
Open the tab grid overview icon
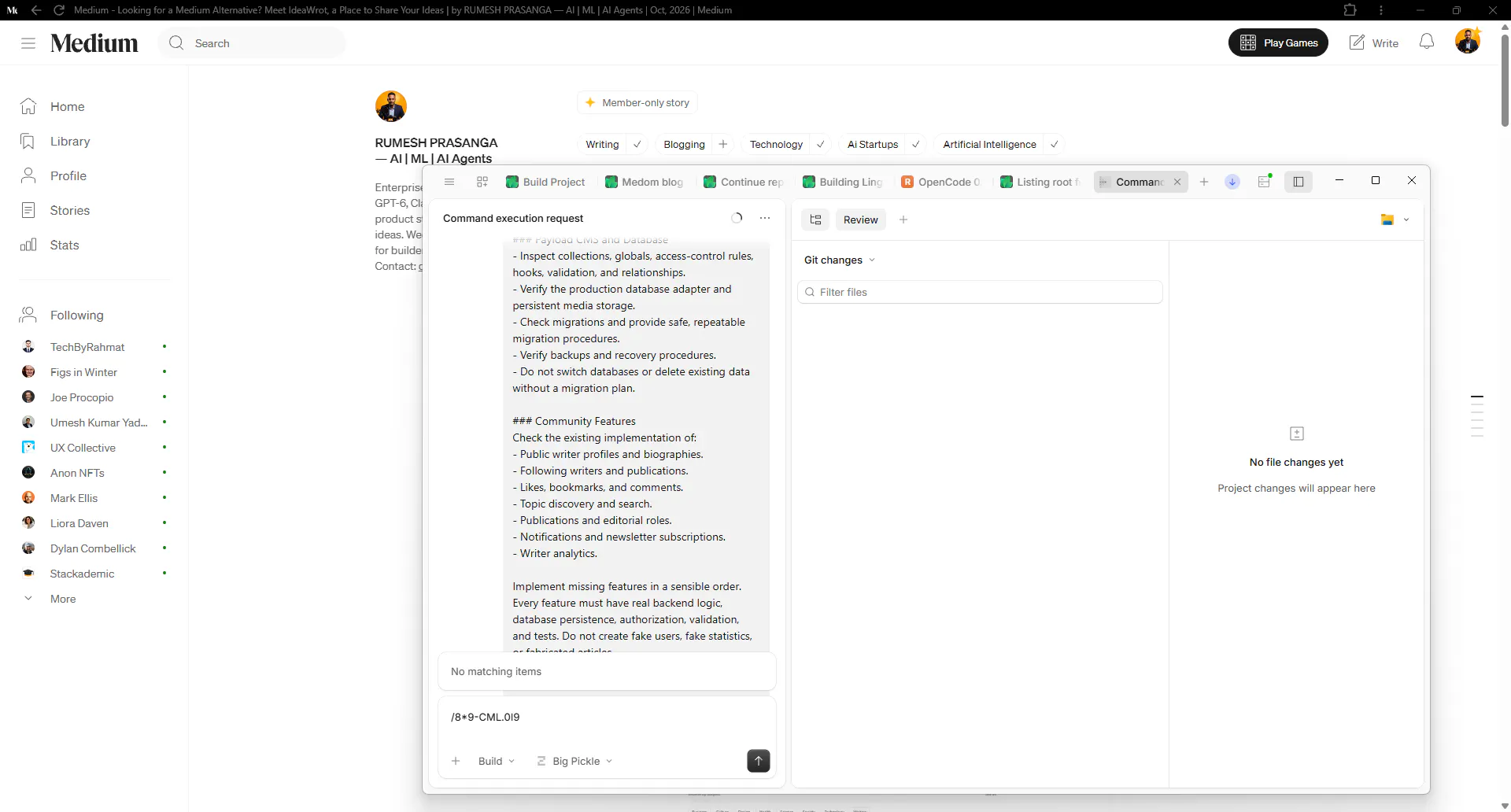pyautogui.click(x=482, y=182)
